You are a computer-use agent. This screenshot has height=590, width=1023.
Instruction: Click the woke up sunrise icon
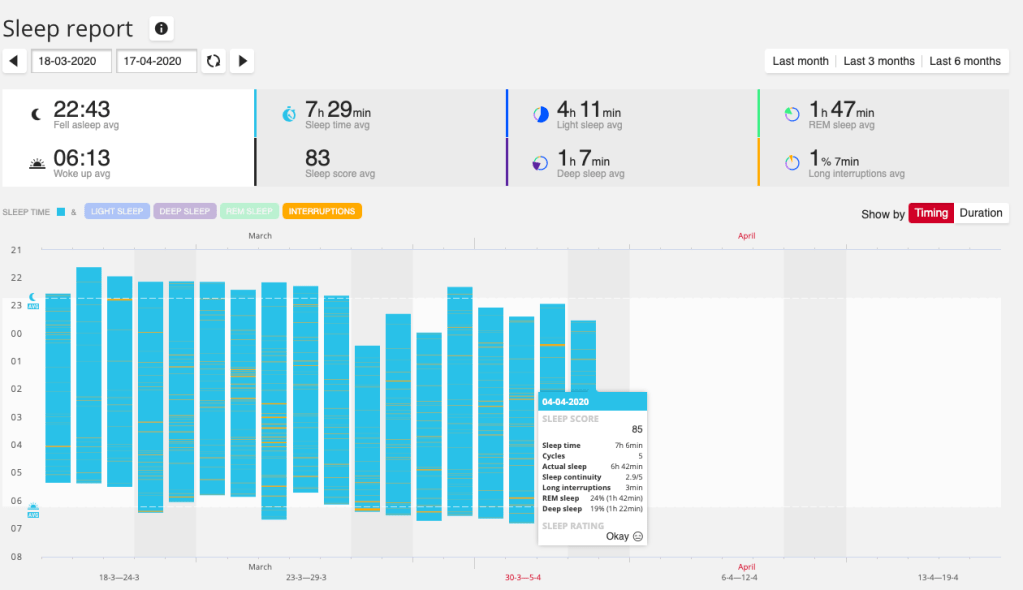pyautogui.click(x=37, y=163)
